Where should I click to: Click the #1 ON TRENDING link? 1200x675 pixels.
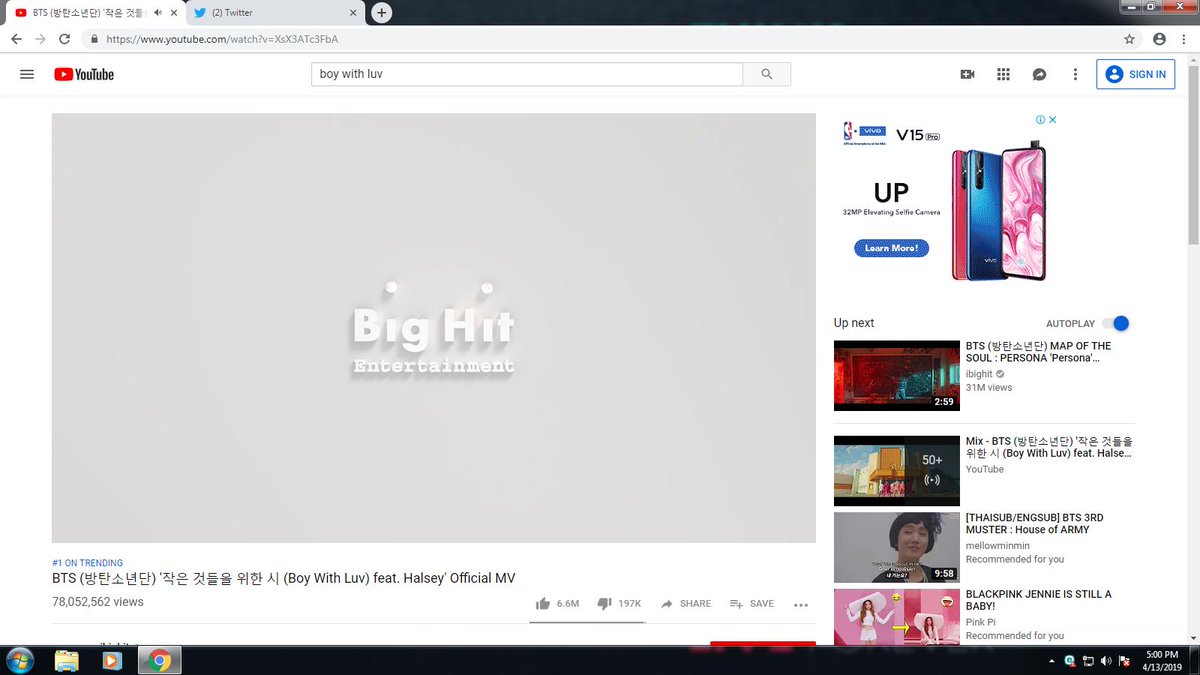87,563
